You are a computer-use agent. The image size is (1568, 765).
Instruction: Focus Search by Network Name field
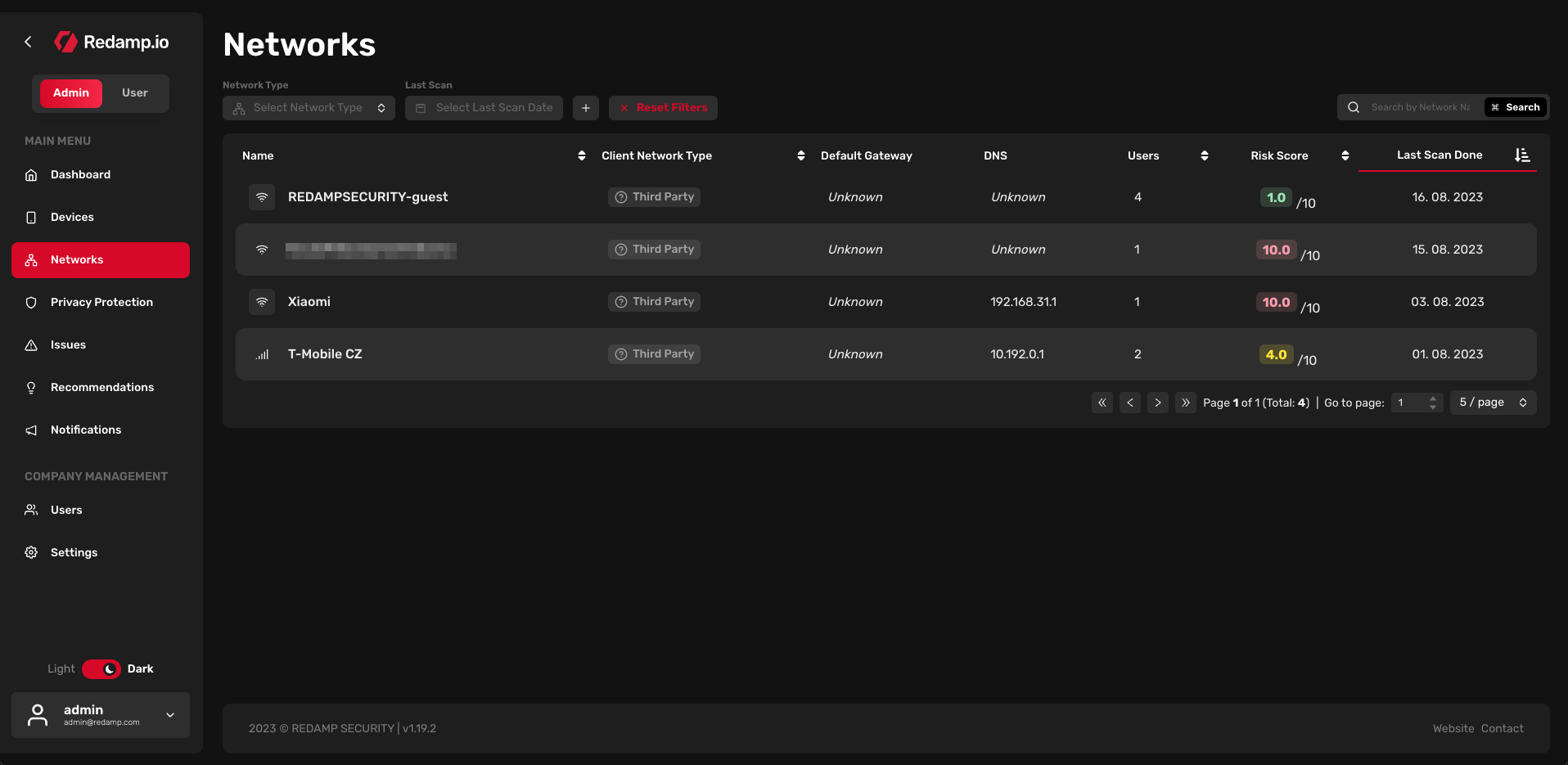point(1421,107)
